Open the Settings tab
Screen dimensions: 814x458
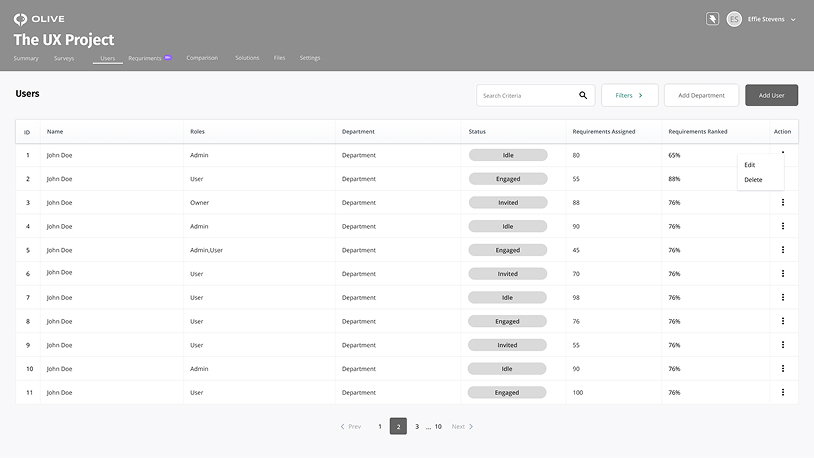[x=310, y=58]
